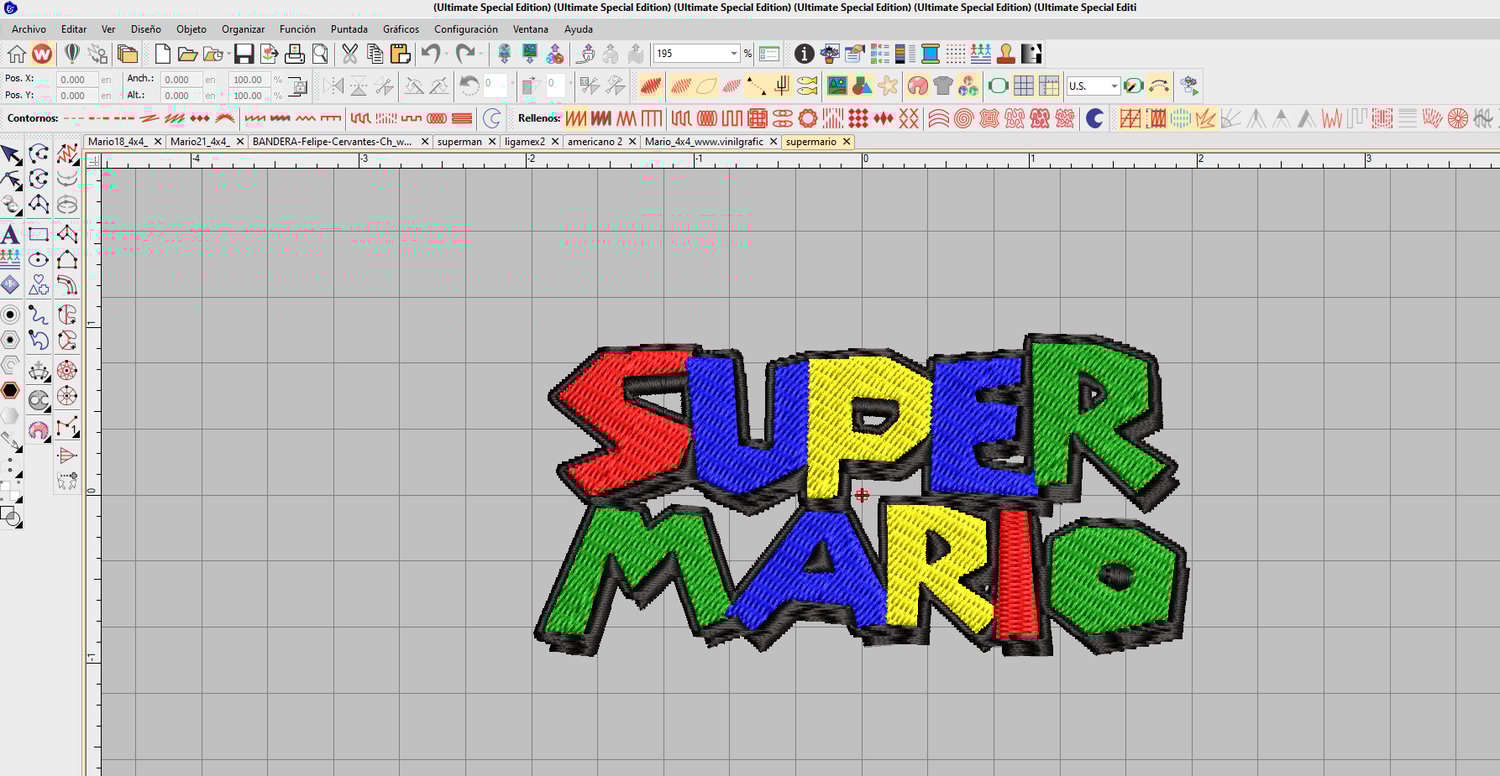Select the rectangle shape tool
This screenshot has height=776, width=1500.
point(38,234)
